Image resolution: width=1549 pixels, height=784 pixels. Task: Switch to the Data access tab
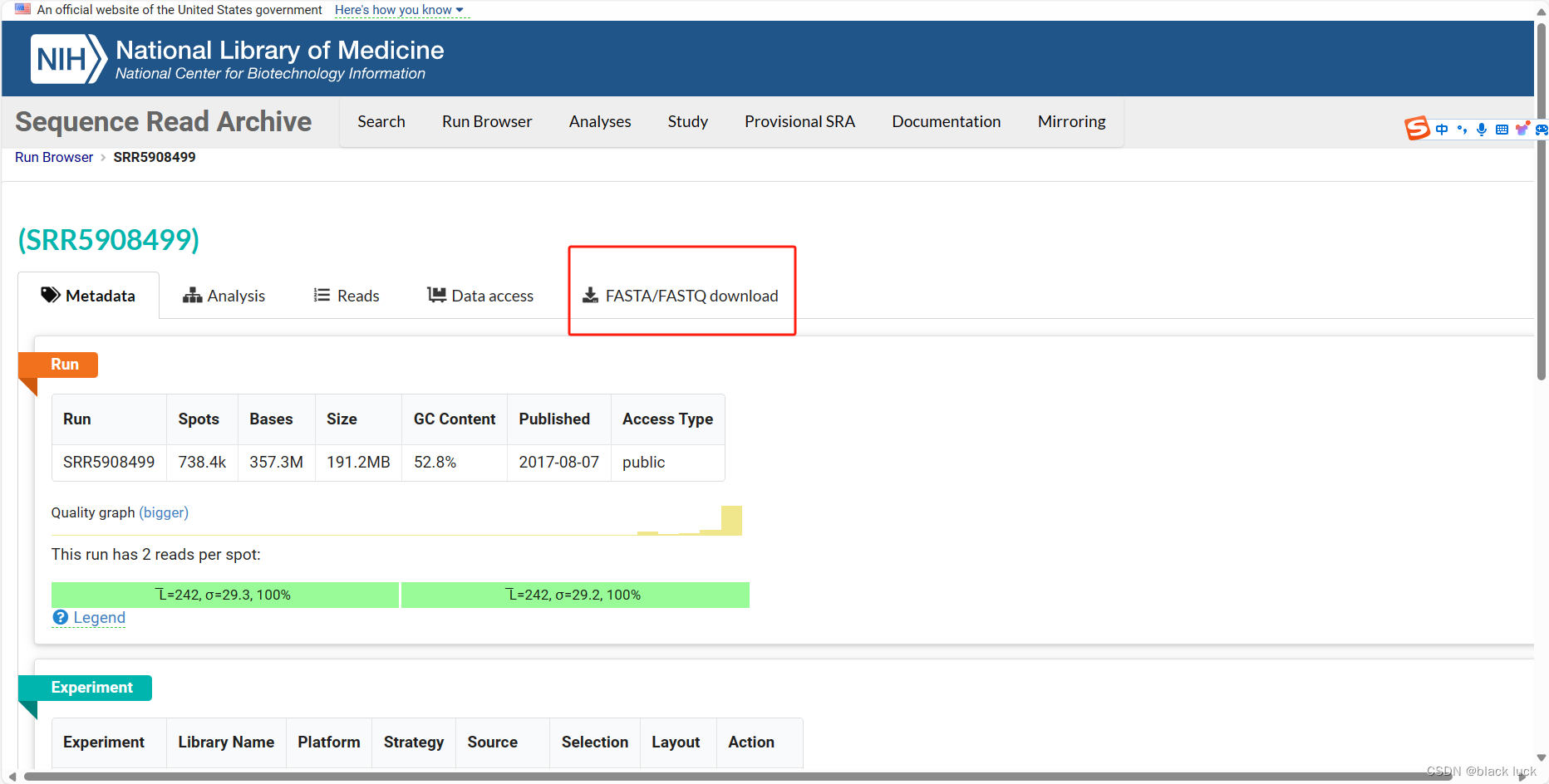pyautogui.click(x=480, y=296)
